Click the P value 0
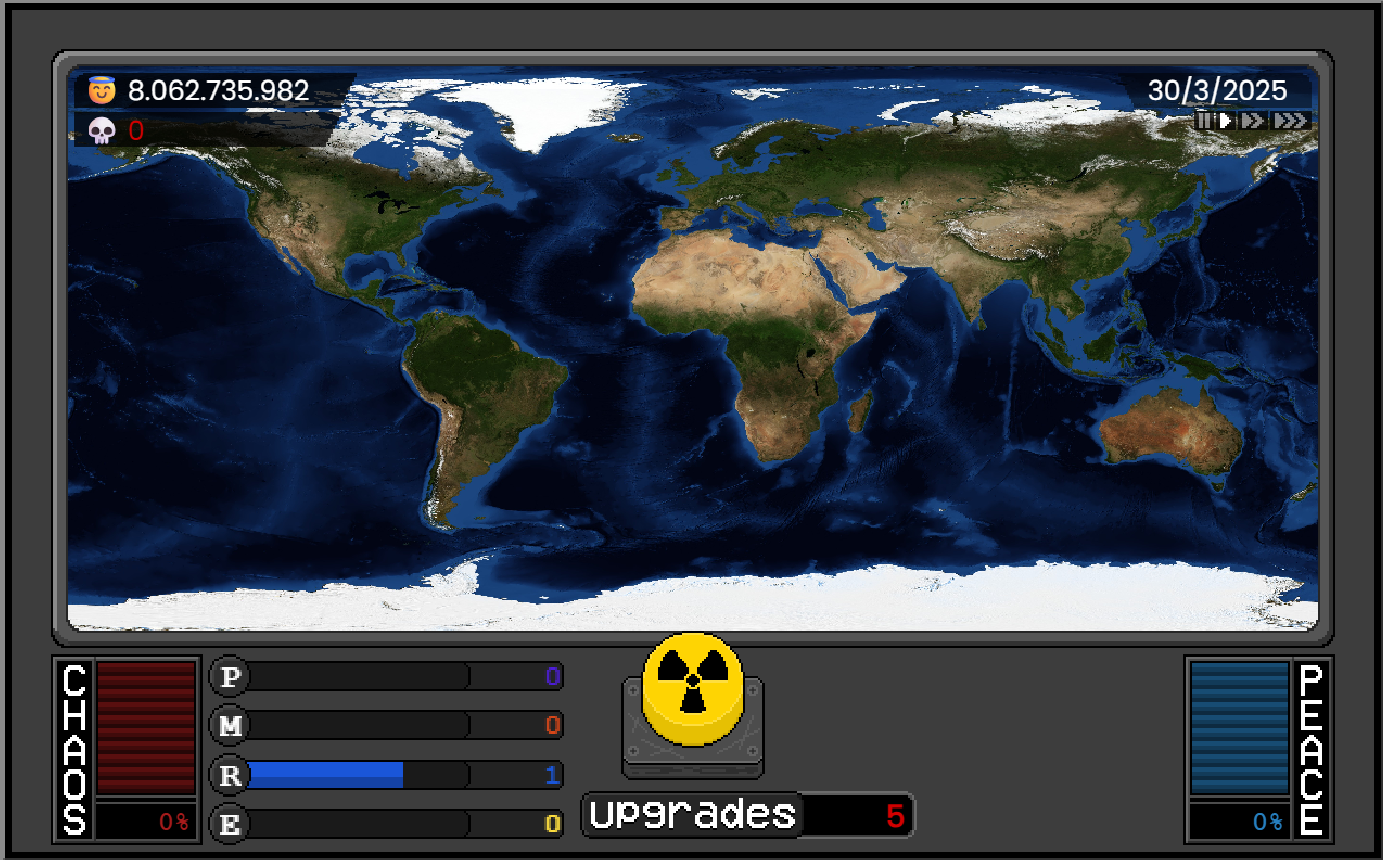Image resolution: width=1383 pixels, height=860 pixels. pos(552,677)
